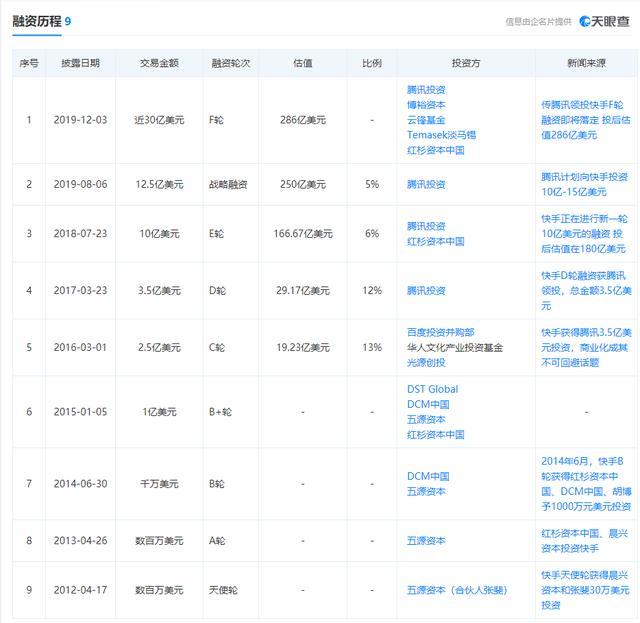Click the 投资方 column header

click(x=466, y=63)
